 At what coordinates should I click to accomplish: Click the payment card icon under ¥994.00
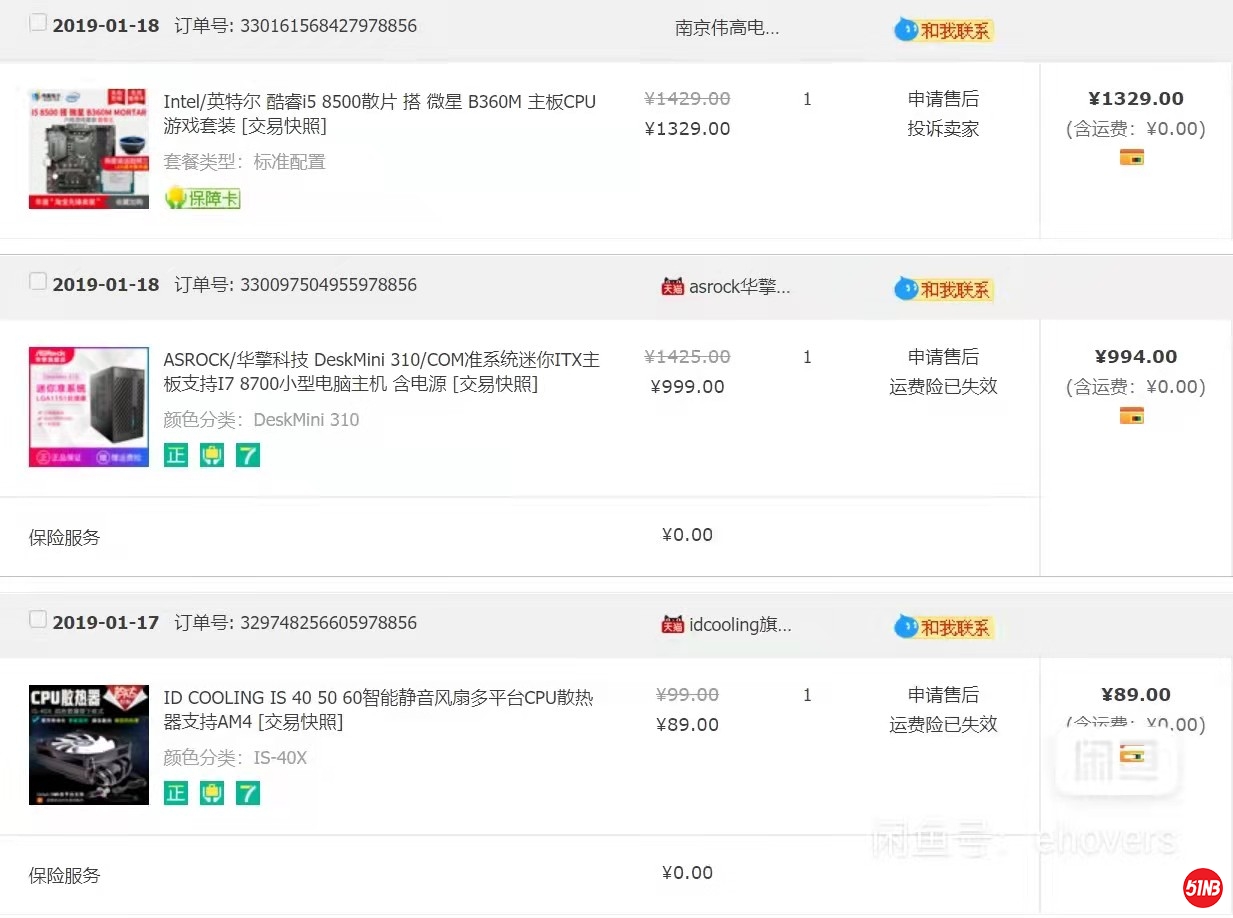click(x=1131, y=415)
